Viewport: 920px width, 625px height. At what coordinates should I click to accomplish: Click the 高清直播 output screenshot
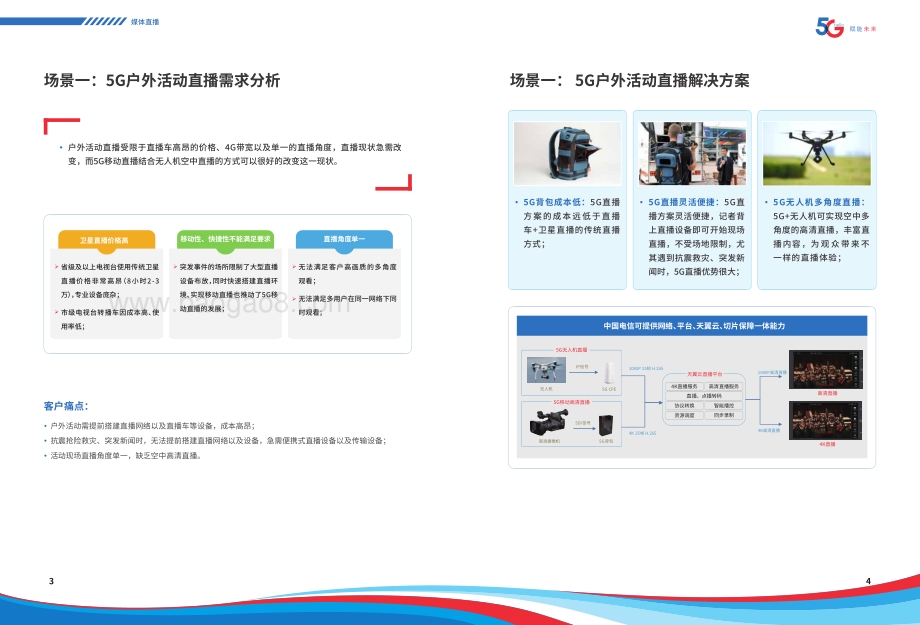(x=826, y=370)
